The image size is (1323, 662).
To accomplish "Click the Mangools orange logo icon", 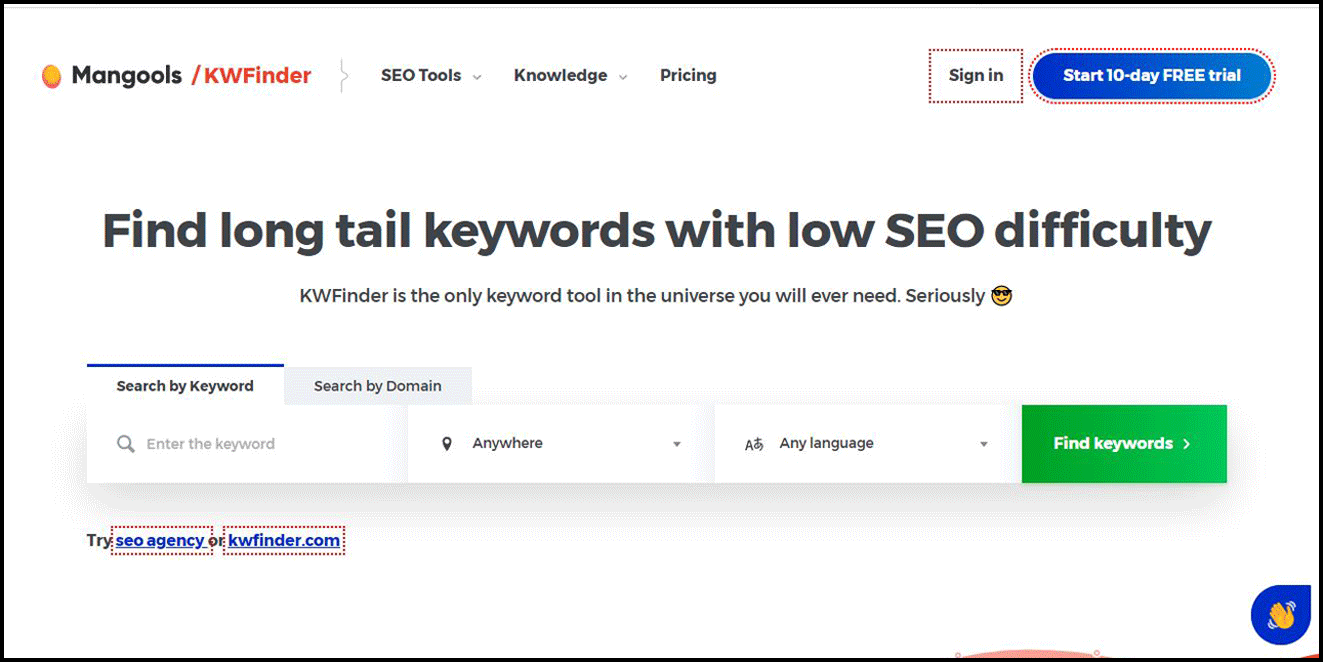I will 51,76.
